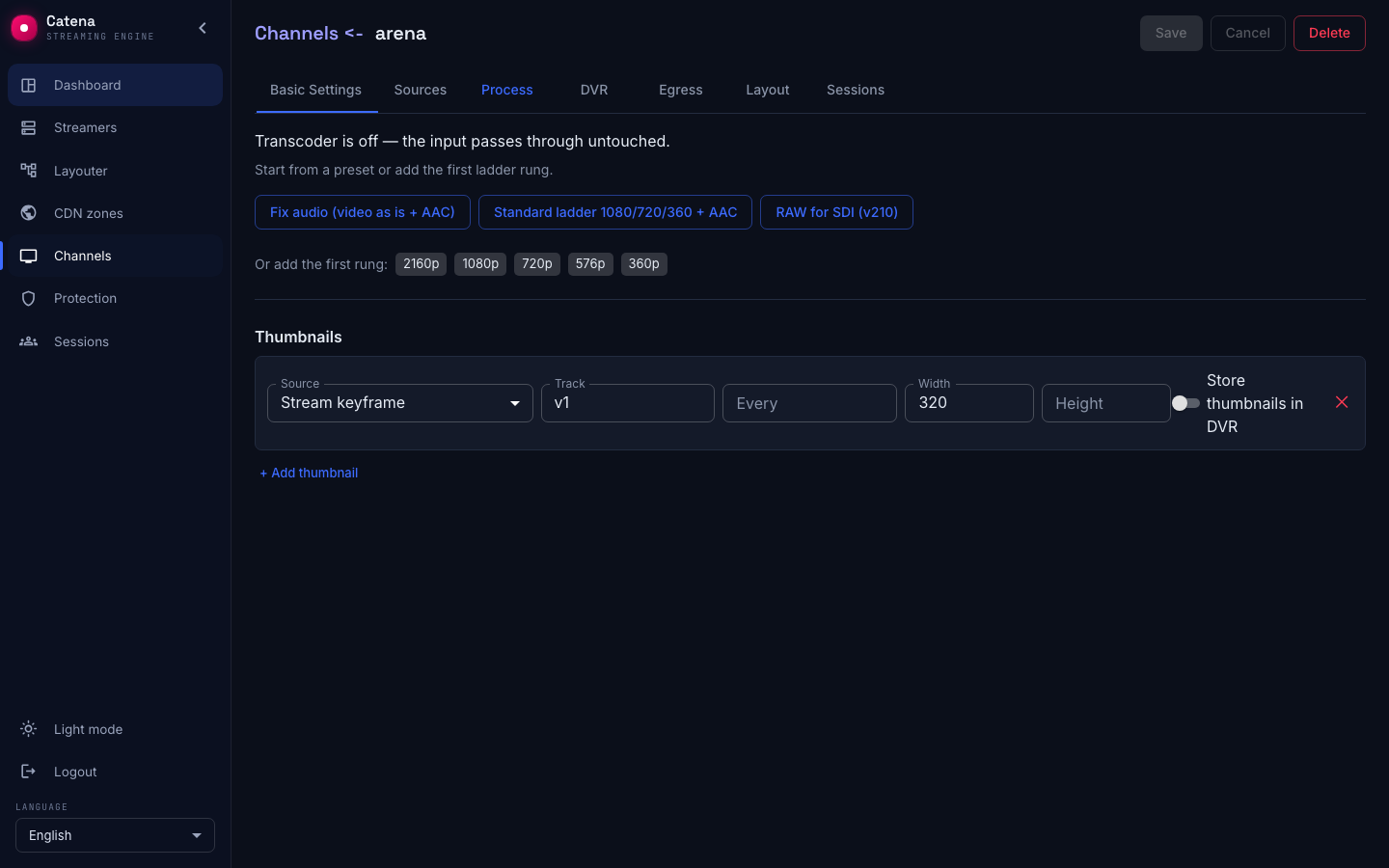Image resolution: width=1389 pixels, height=868 pixels.
Task: Open Streamers in the sidebar
Action: pyautogui.click(x=115, y=127)
